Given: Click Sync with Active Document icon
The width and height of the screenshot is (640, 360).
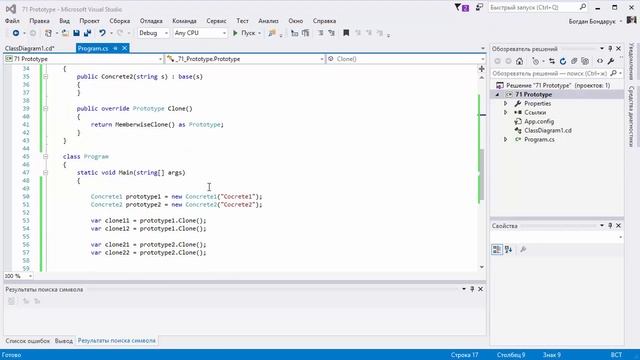Looking at the screenshot, I should tap(552, 61).
